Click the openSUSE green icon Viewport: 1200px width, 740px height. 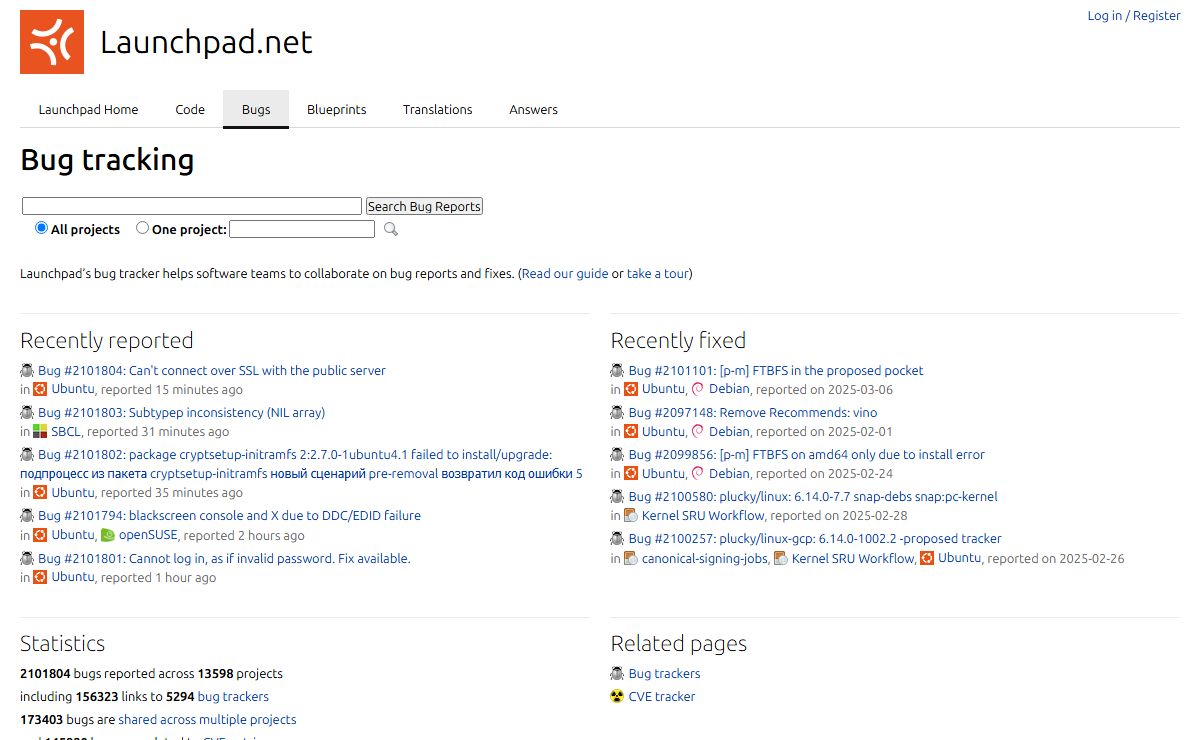pos(108,535)
